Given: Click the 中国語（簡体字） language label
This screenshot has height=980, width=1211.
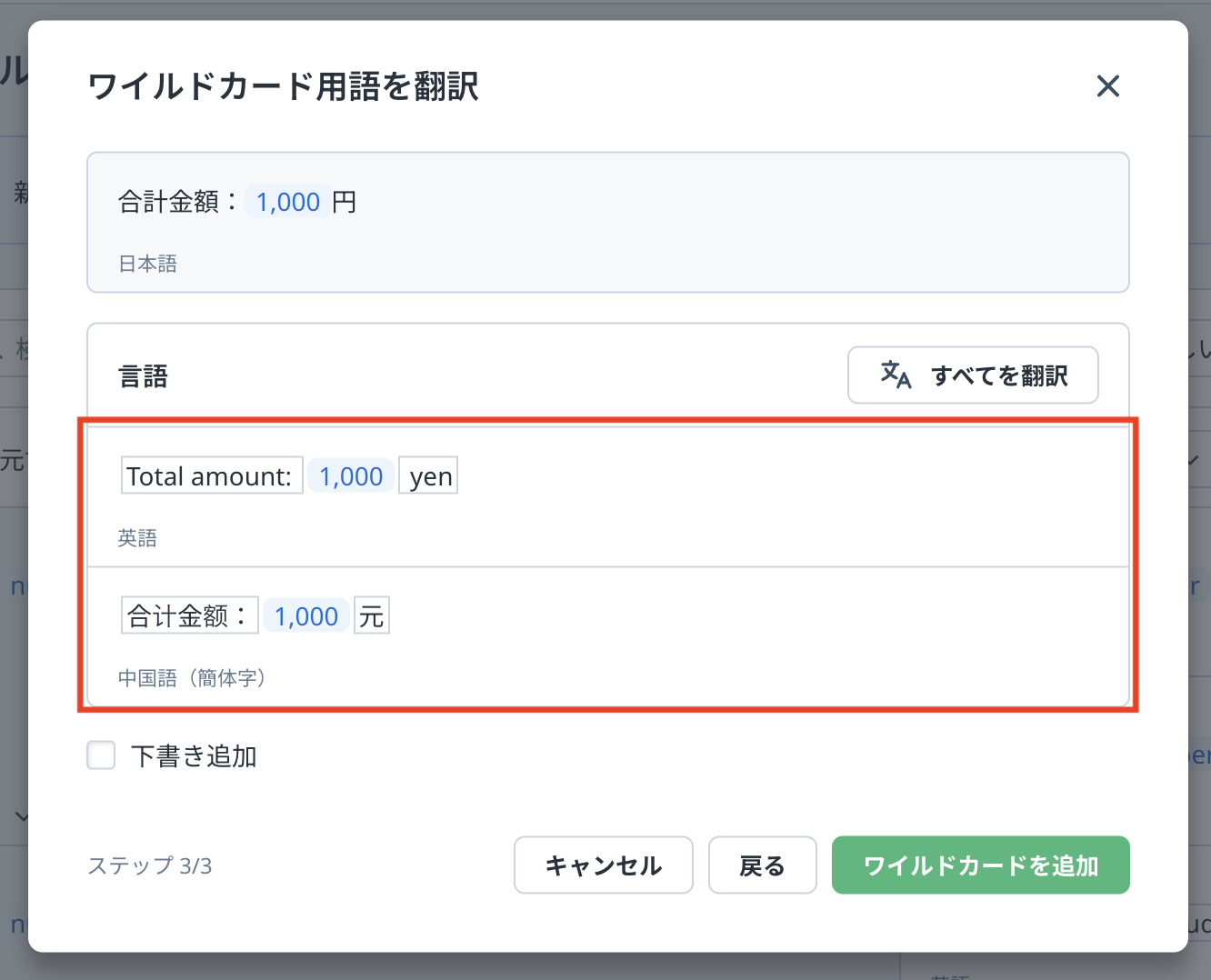Looking at the screenshot, I should (192, 678).
